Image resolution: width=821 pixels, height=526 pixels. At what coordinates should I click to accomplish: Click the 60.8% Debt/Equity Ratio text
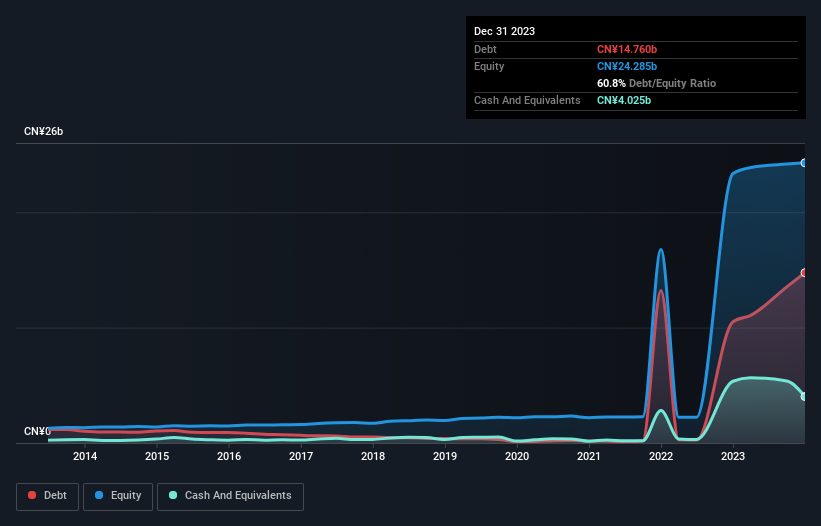pyautogui.click(x=656, y=83)
